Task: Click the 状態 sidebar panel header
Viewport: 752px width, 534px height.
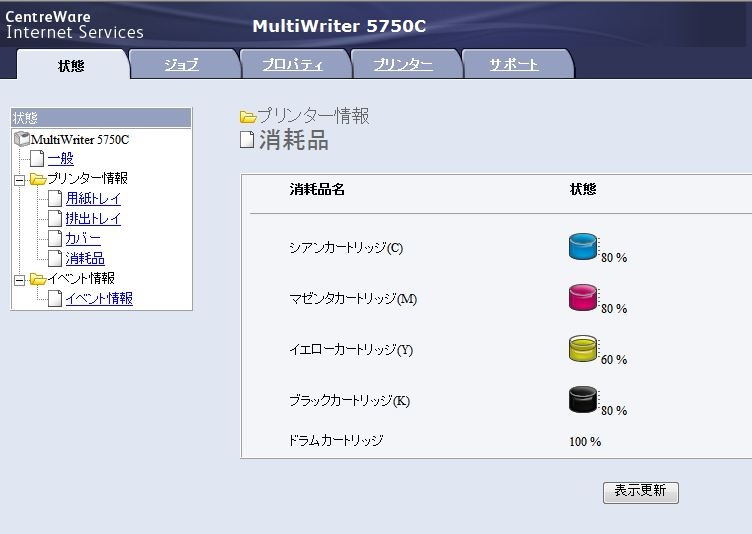Action: click(101, 118)
